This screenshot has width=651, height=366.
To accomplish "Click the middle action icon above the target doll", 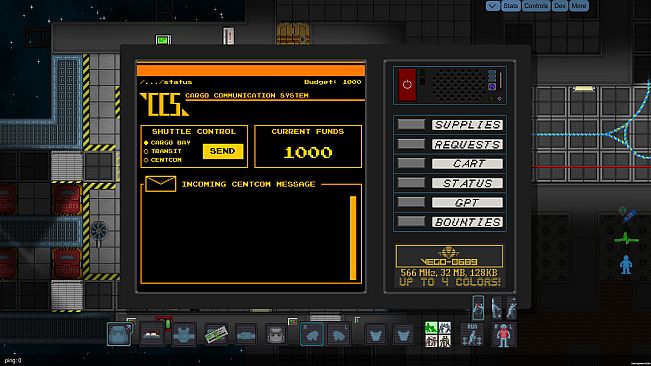I will click(497, 308).
